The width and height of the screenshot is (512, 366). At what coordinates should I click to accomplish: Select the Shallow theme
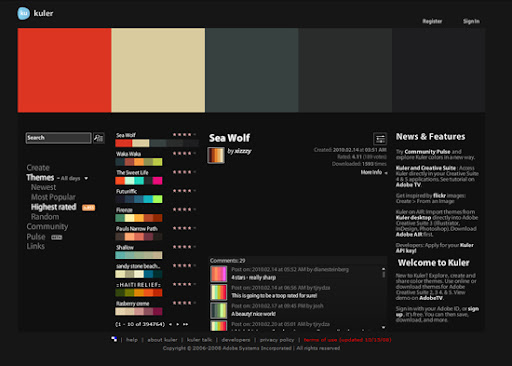[x=139, y=252]
